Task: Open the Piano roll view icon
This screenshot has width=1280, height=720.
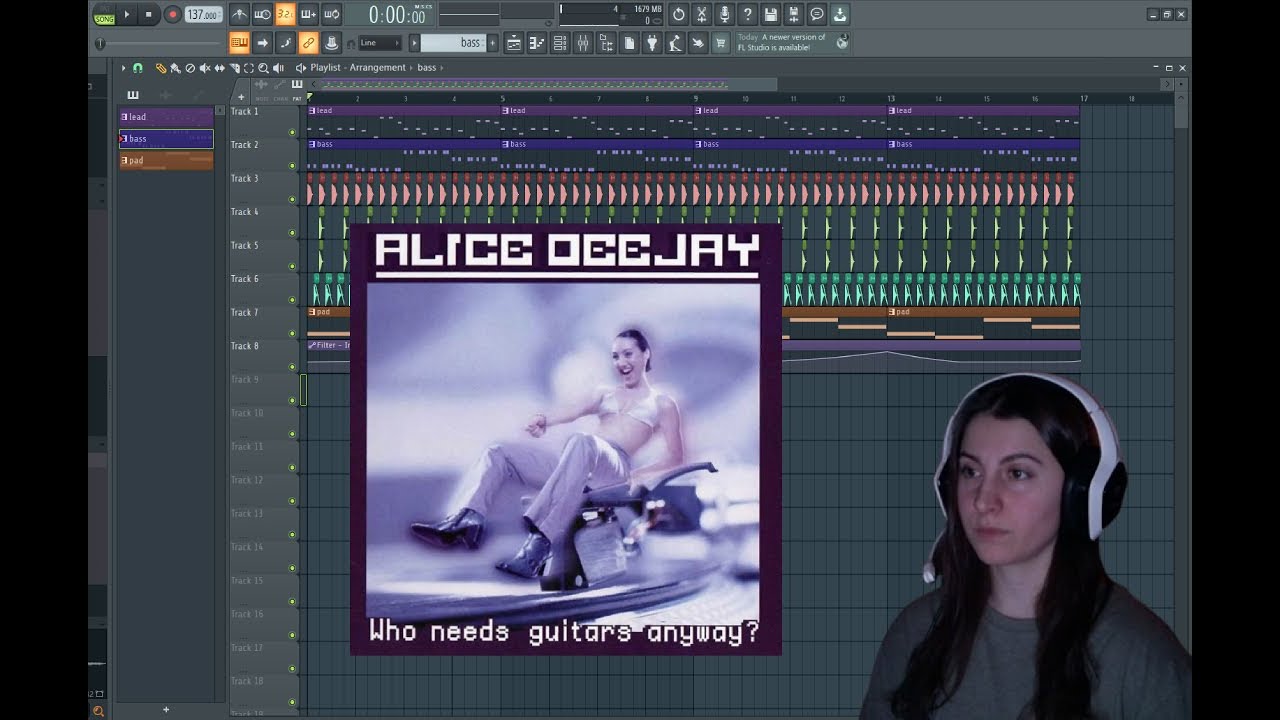Action: pyautogui.click(x=537, y=43)
